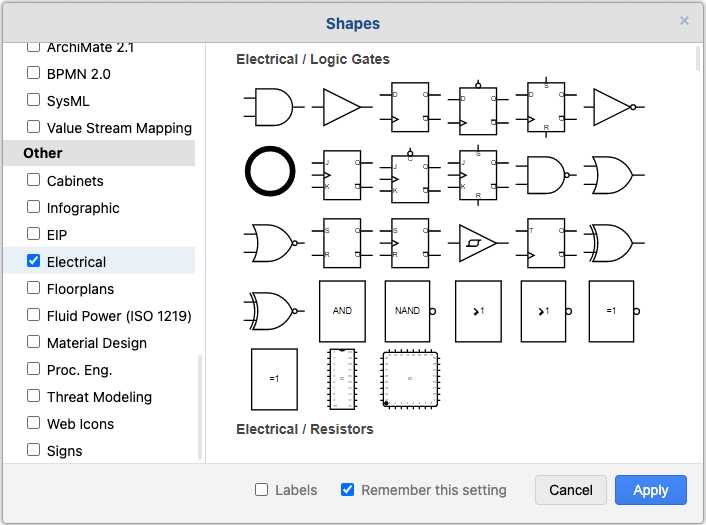Click the shape preview panel scrollbar
706x525 pixels.
698,59
